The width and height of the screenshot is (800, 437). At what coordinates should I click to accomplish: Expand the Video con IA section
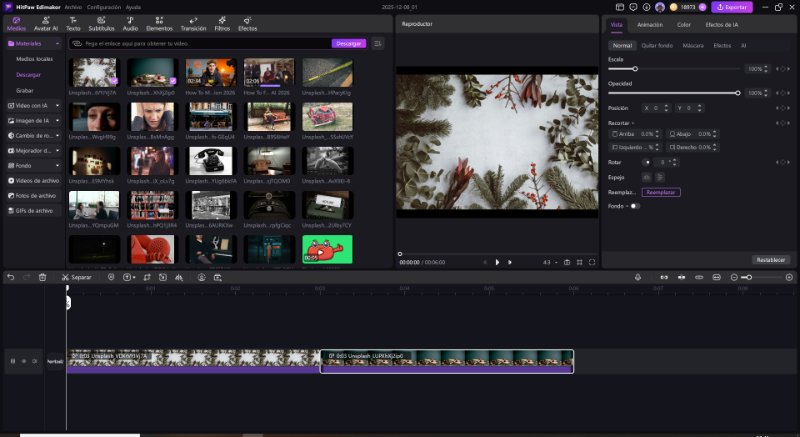click(32, 105)
